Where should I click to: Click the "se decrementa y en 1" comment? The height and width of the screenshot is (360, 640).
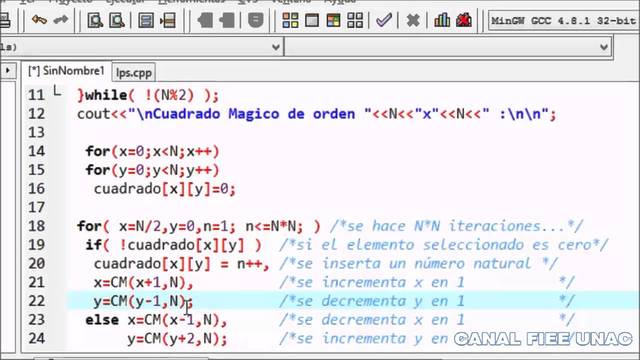[380, 301]
